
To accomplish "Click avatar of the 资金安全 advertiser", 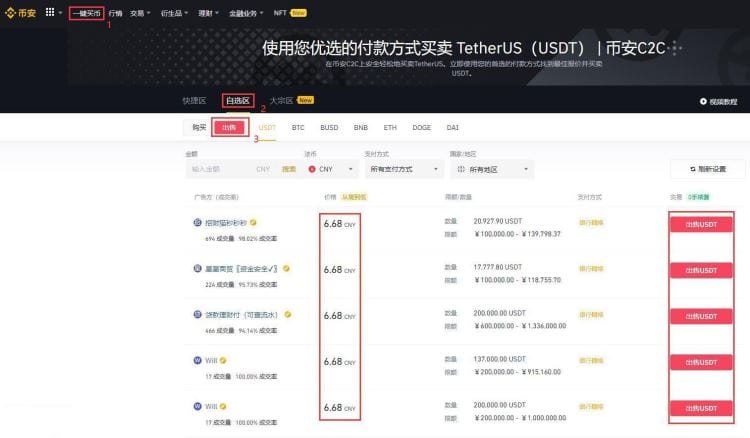I will click(198, 268).
